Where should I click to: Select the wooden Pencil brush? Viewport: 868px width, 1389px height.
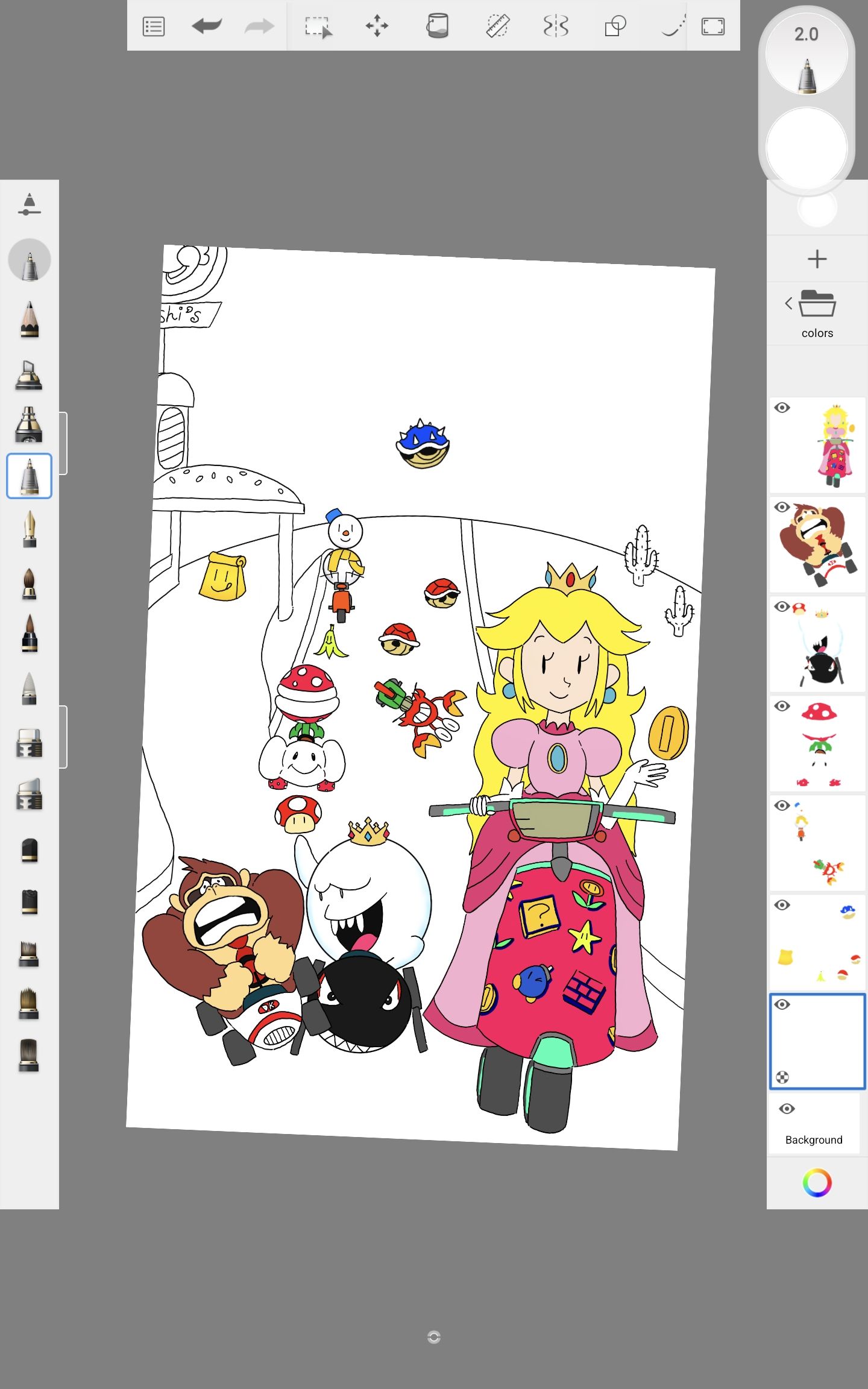pyautogui.click(x=30, y=320)
